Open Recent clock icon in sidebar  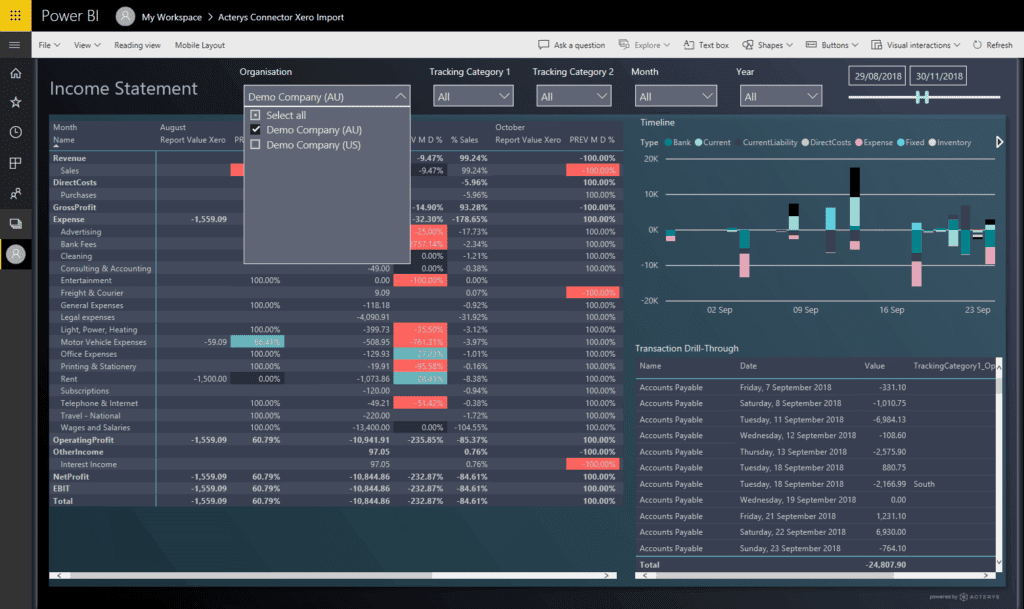coord(15,132)
